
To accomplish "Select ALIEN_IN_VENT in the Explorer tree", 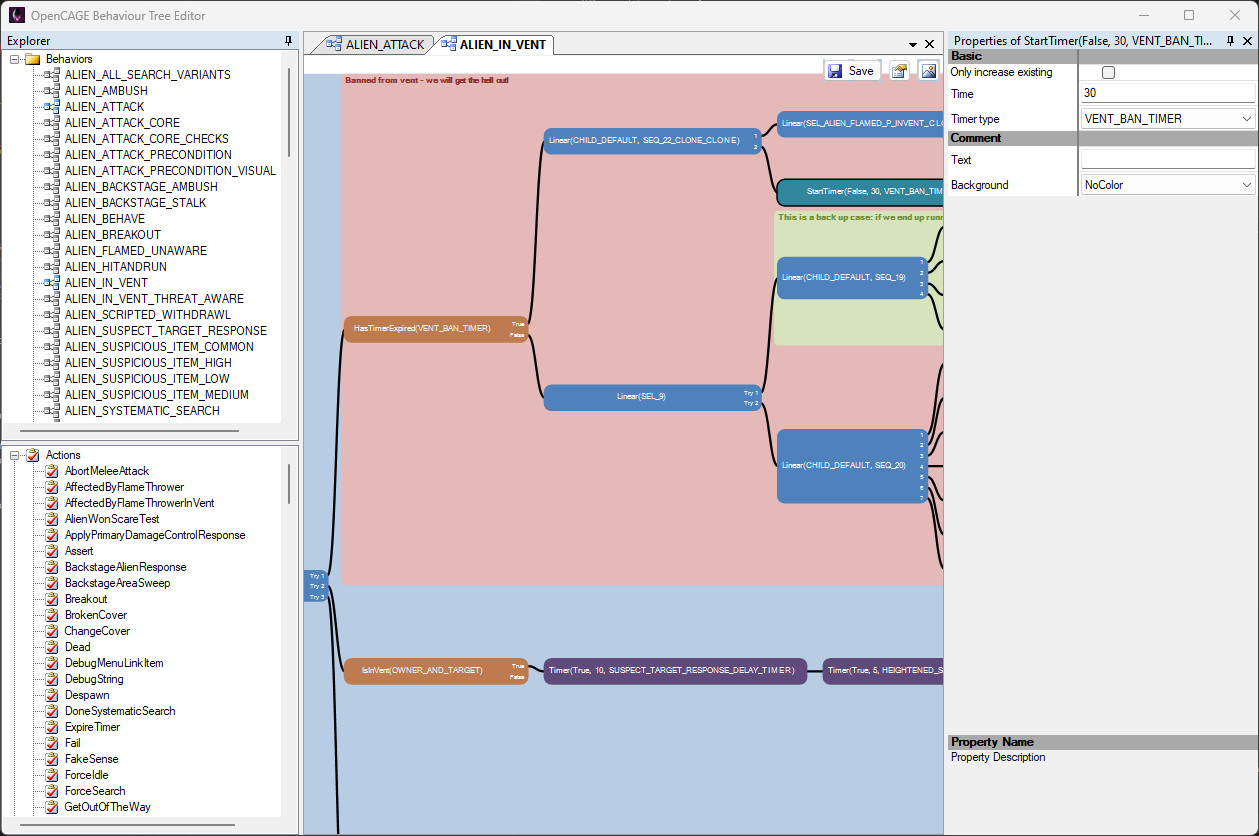I will coord(106,283).
